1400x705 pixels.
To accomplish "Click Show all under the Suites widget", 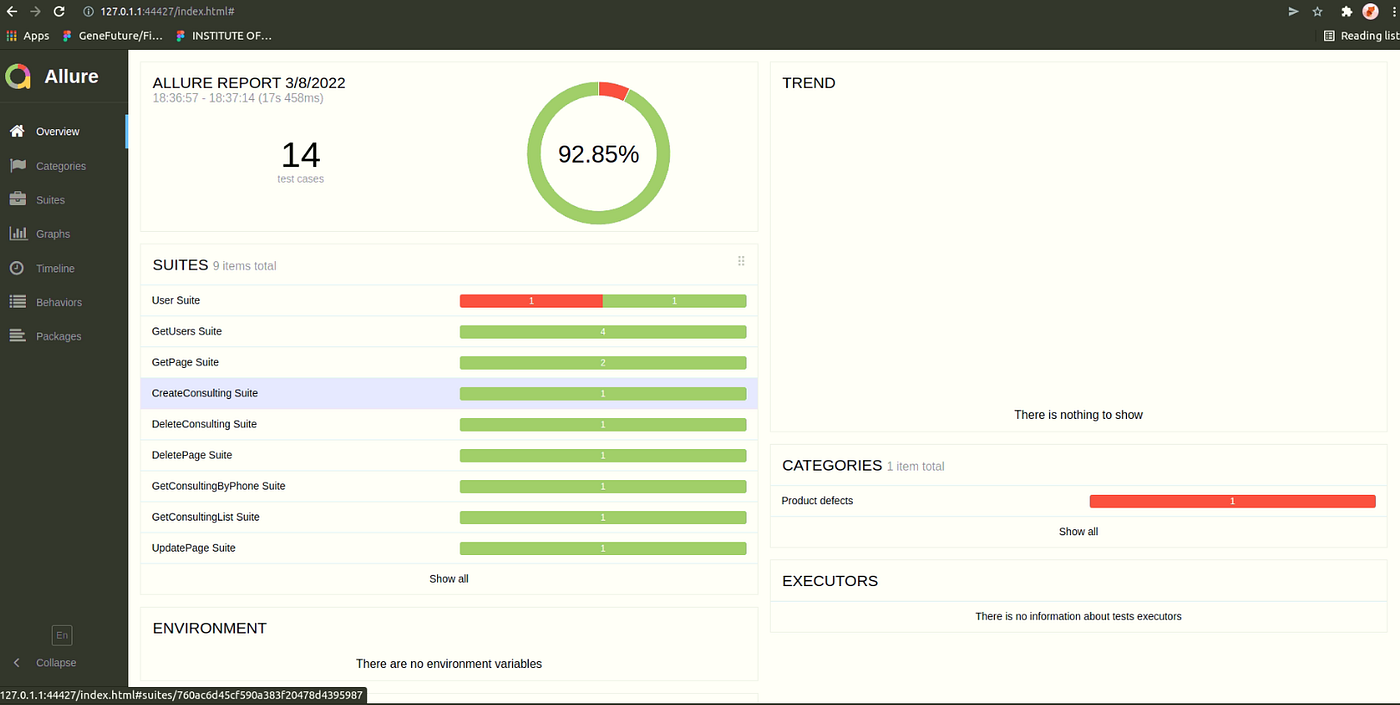I will [448, 578].
